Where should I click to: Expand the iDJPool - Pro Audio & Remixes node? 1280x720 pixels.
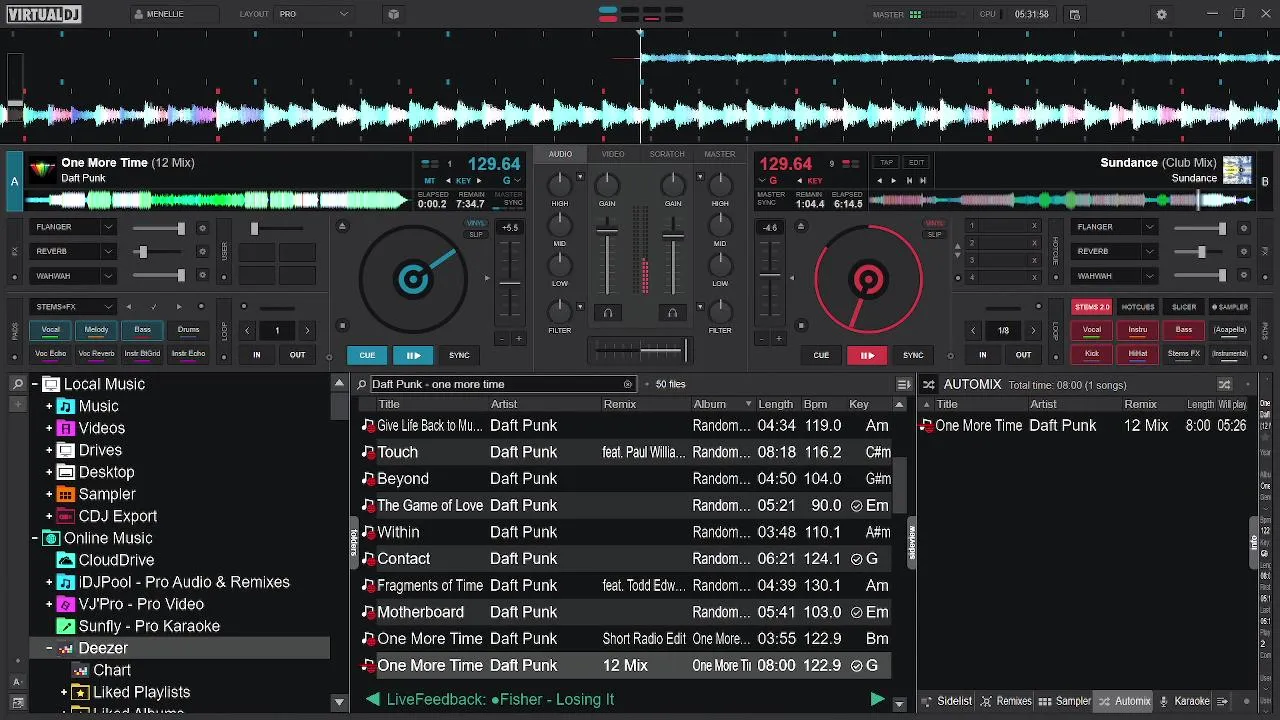[x=49, y=582]
